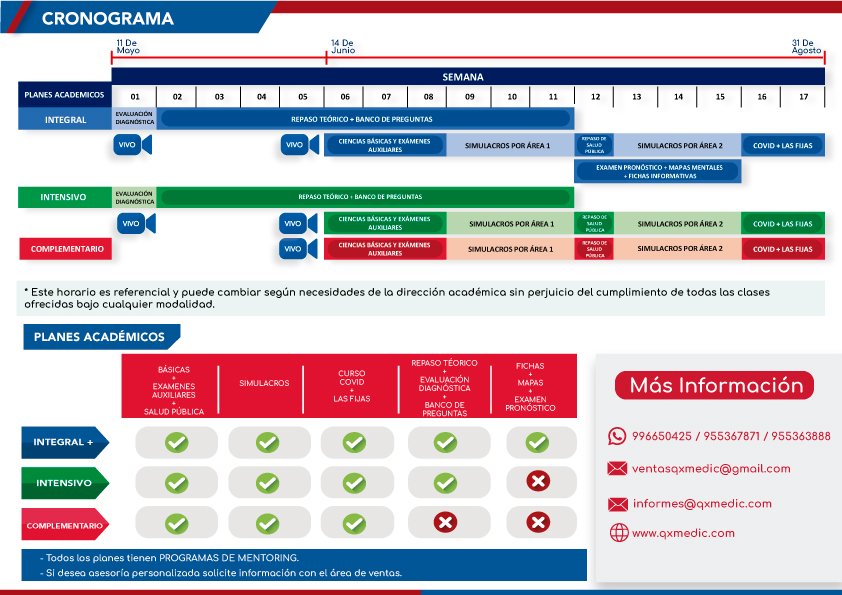Select week 12 in the SEMANA row
842x595 pixels.
595,97
